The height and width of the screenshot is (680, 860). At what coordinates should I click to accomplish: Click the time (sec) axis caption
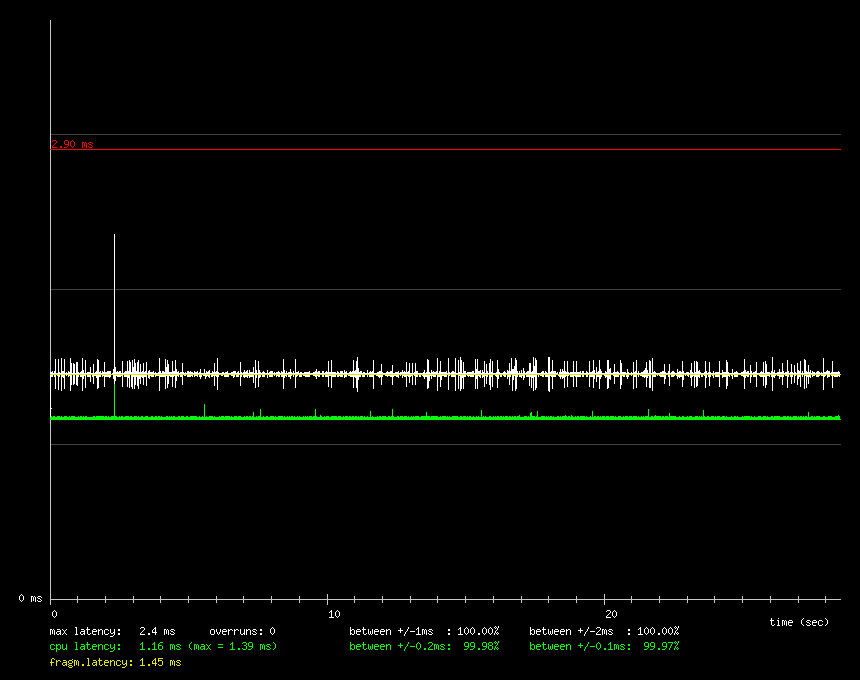(x=799, y=622)
